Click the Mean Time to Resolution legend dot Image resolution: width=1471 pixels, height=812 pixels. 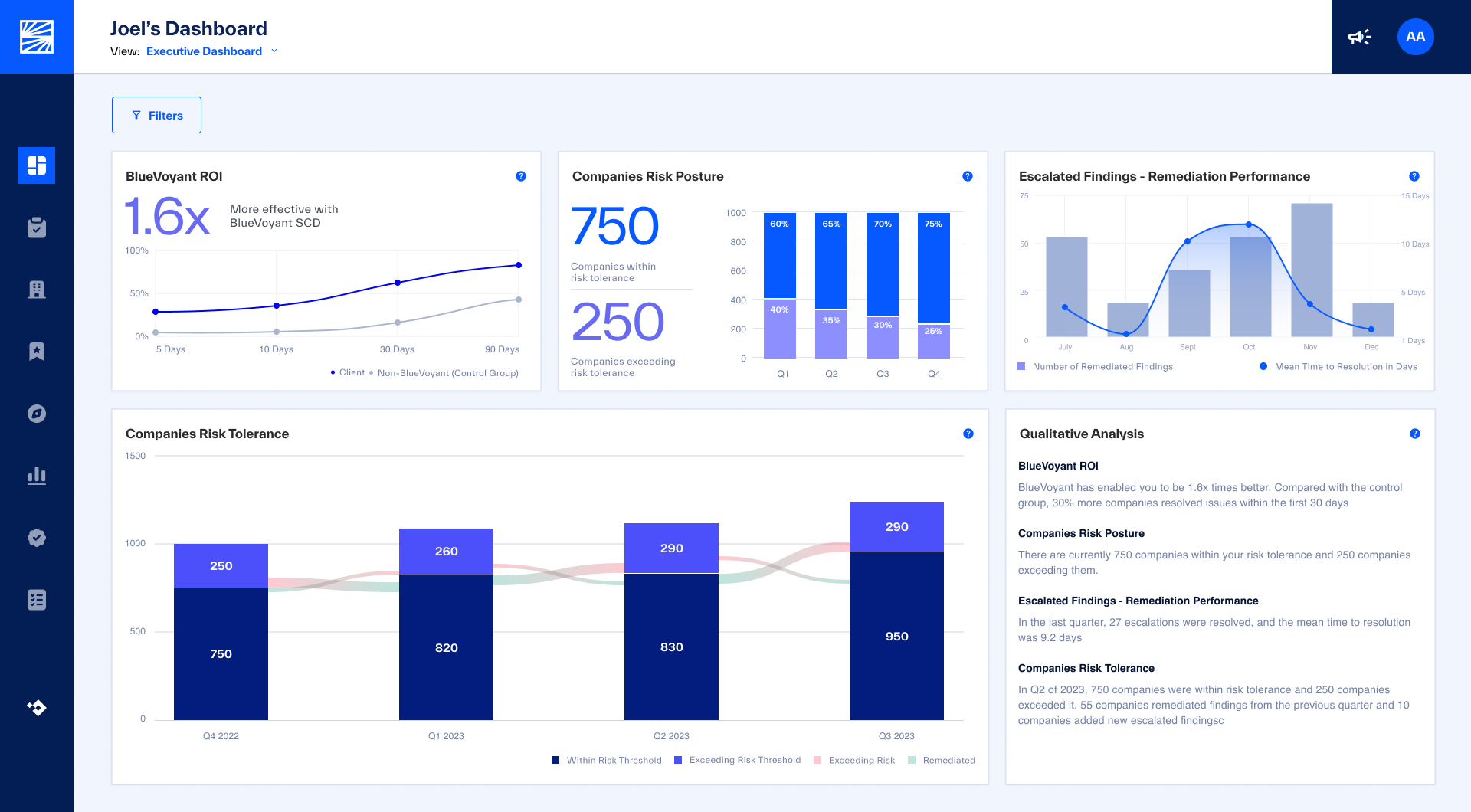[1263, 367]
